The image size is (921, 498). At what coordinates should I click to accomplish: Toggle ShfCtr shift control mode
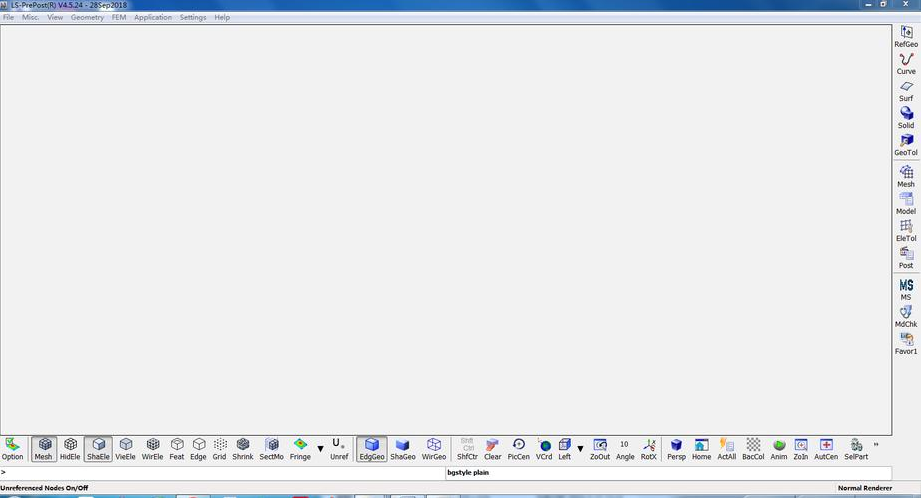[x=468, y=449]
